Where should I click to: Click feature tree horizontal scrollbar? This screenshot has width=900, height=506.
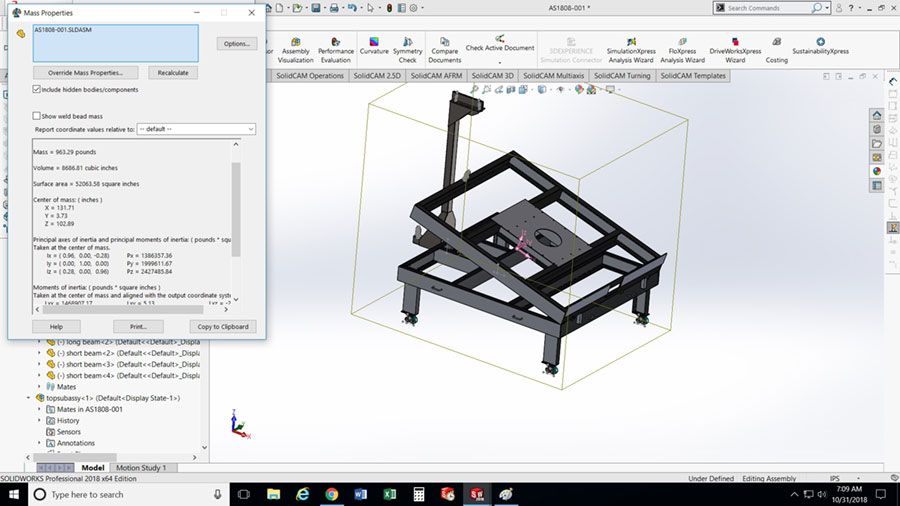75,457
